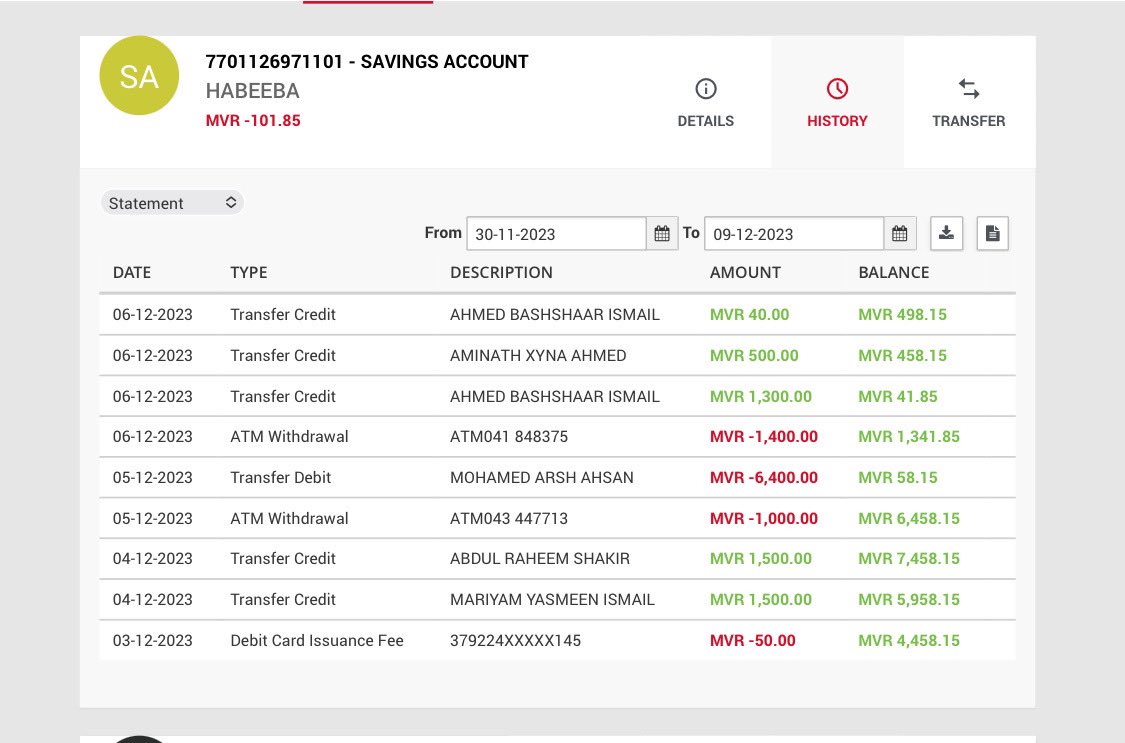The width and height of the screenshot is (1125, 743).
Task: Select the ATM043 447713 description
Action: click(509, 519)
